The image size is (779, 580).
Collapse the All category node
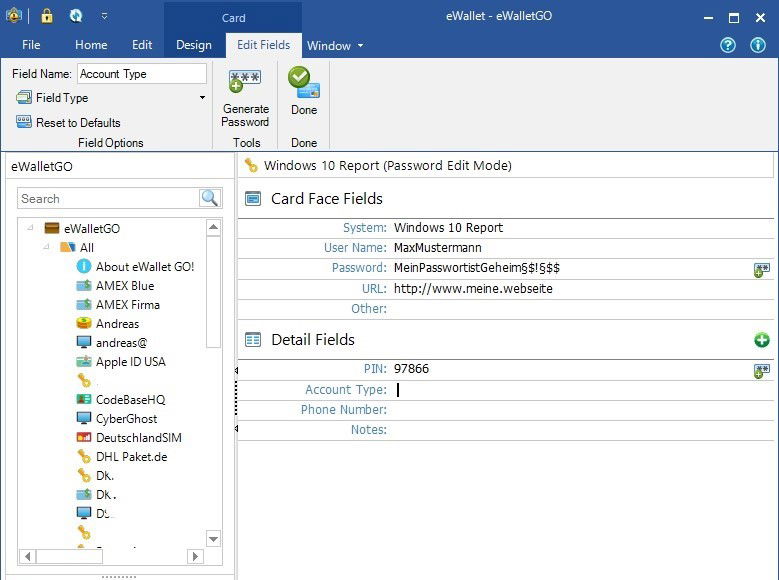pyautogui.click(x=46, y=247)
